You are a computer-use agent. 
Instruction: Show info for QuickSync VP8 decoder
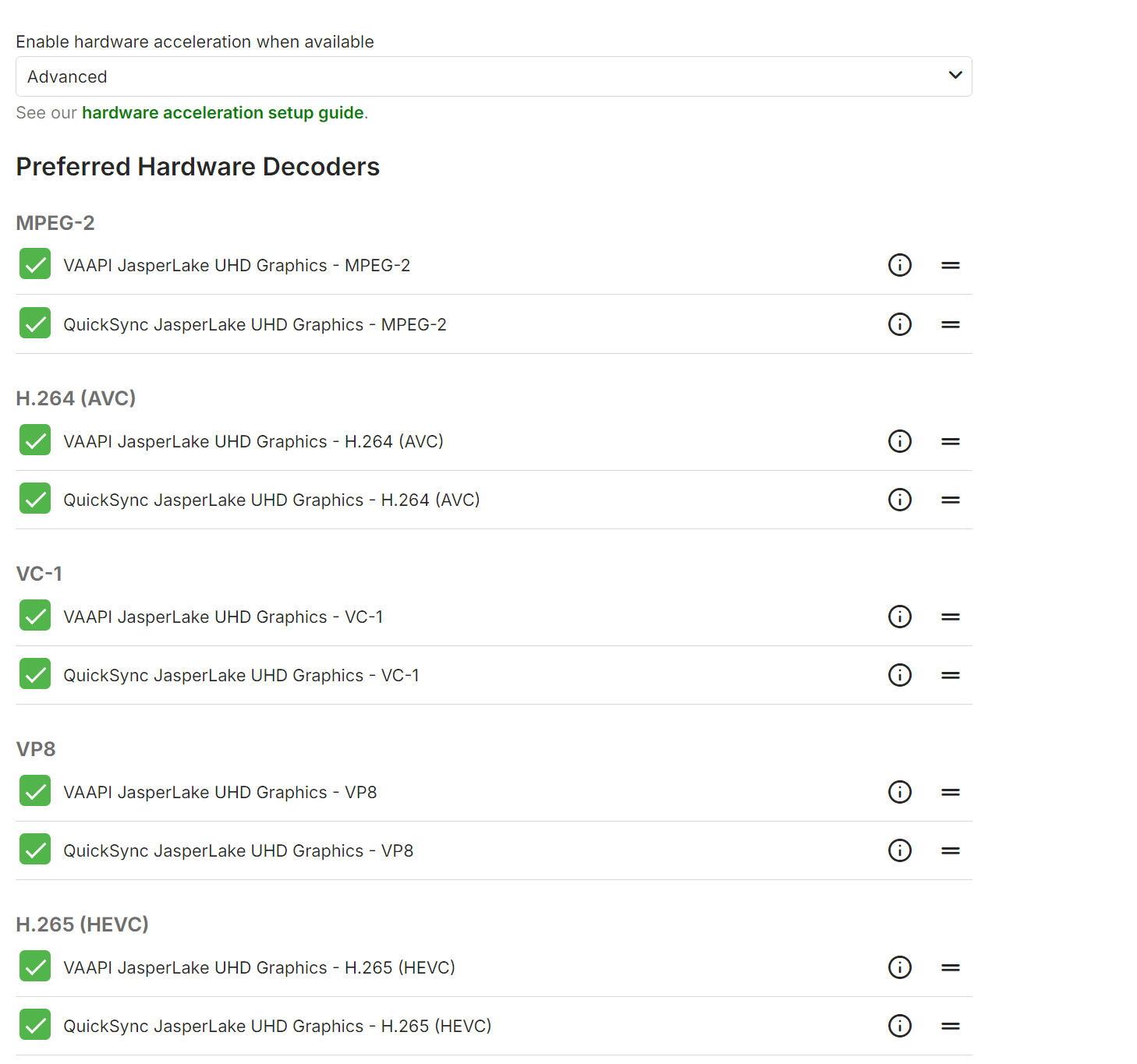[900, 850]
